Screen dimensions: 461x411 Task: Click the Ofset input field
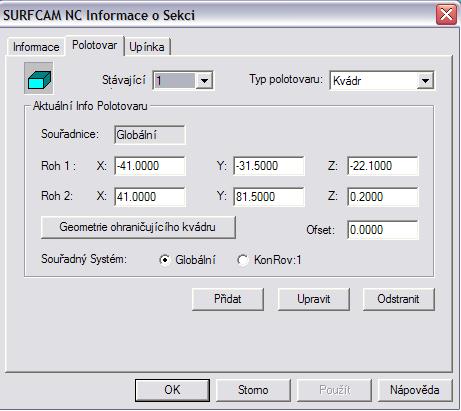coord(383,230)
